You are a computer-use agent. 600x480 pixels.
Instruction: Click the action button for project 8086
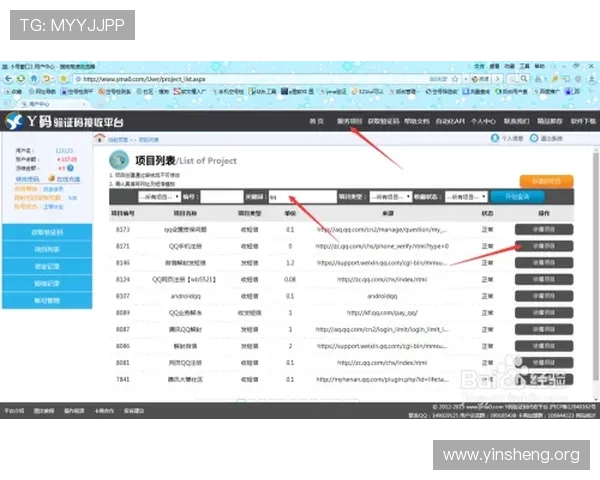544,346
